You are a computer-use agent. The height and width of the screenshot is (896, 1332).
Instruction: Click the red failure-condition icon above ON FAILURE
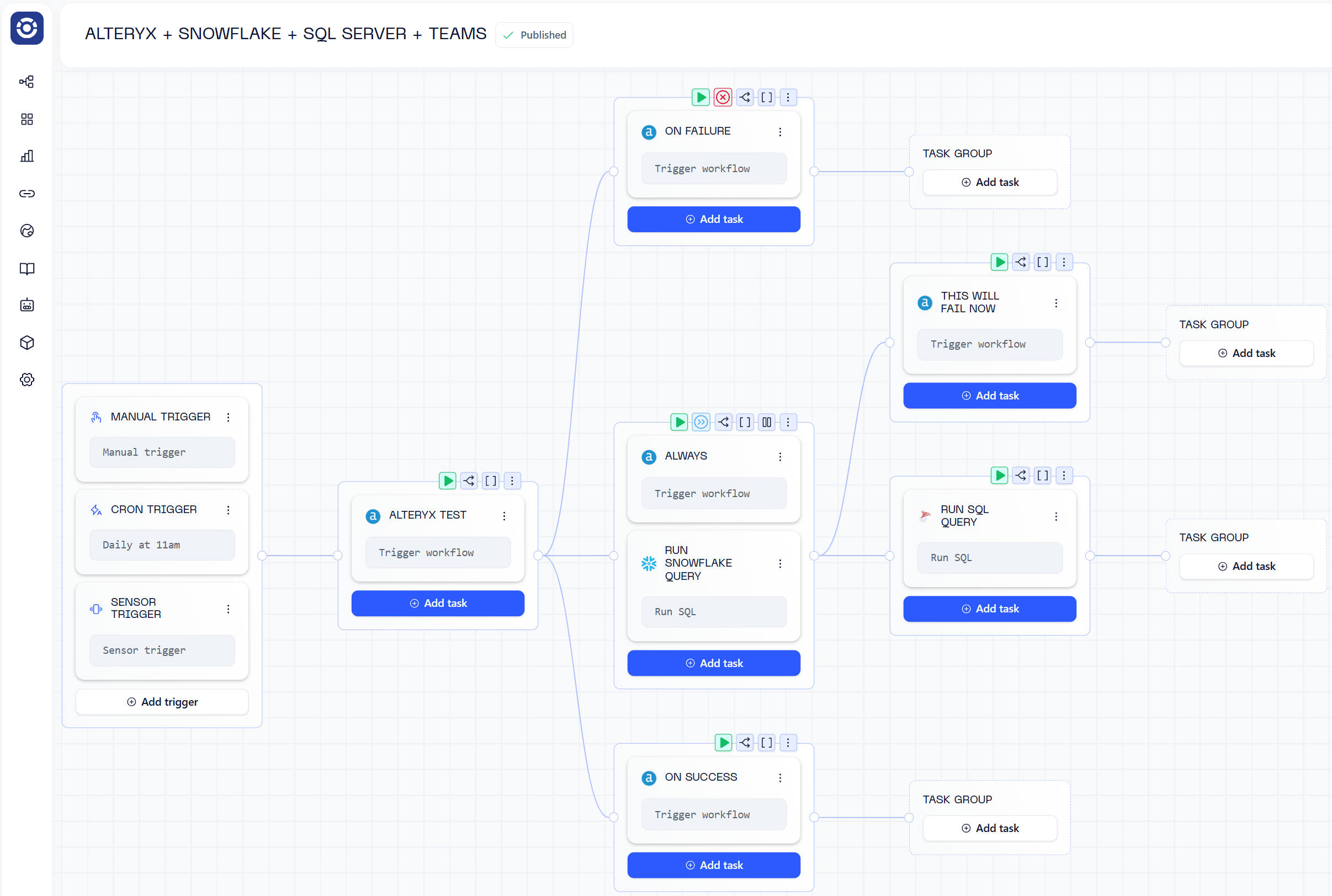pyautogui.click(x=723, y=97)
